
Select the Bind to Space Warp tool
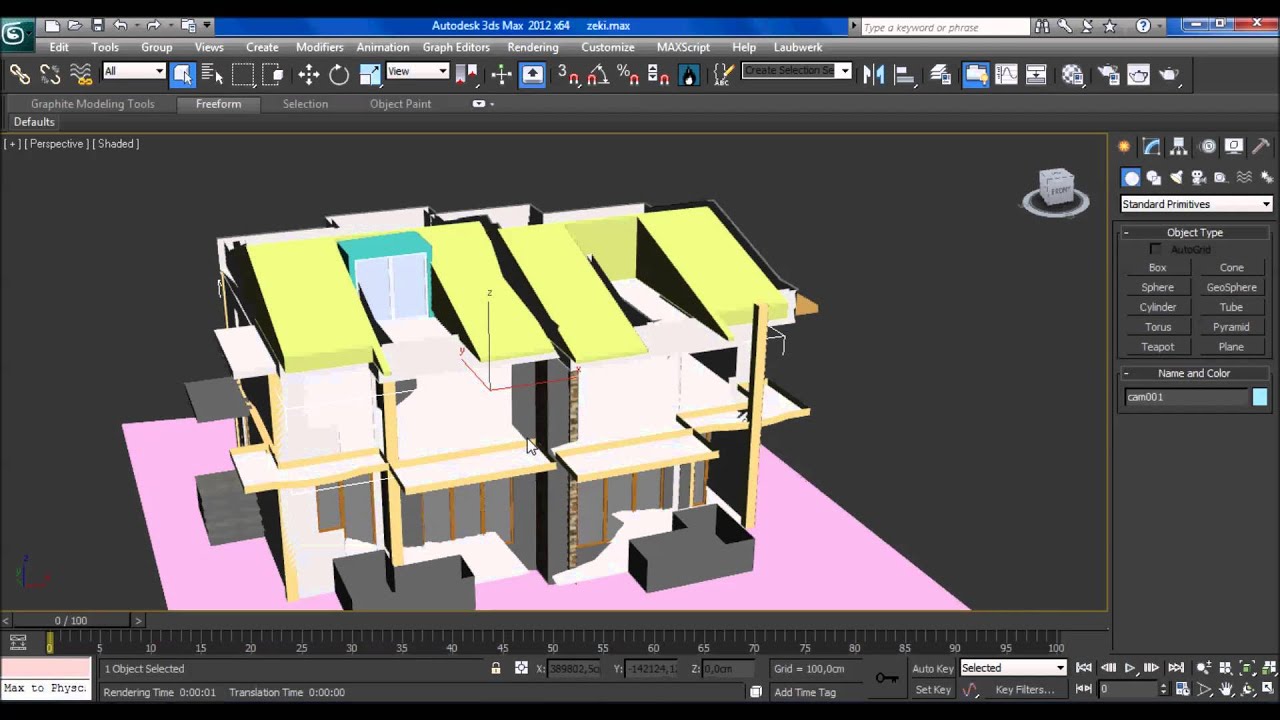[x=81, y=74]
